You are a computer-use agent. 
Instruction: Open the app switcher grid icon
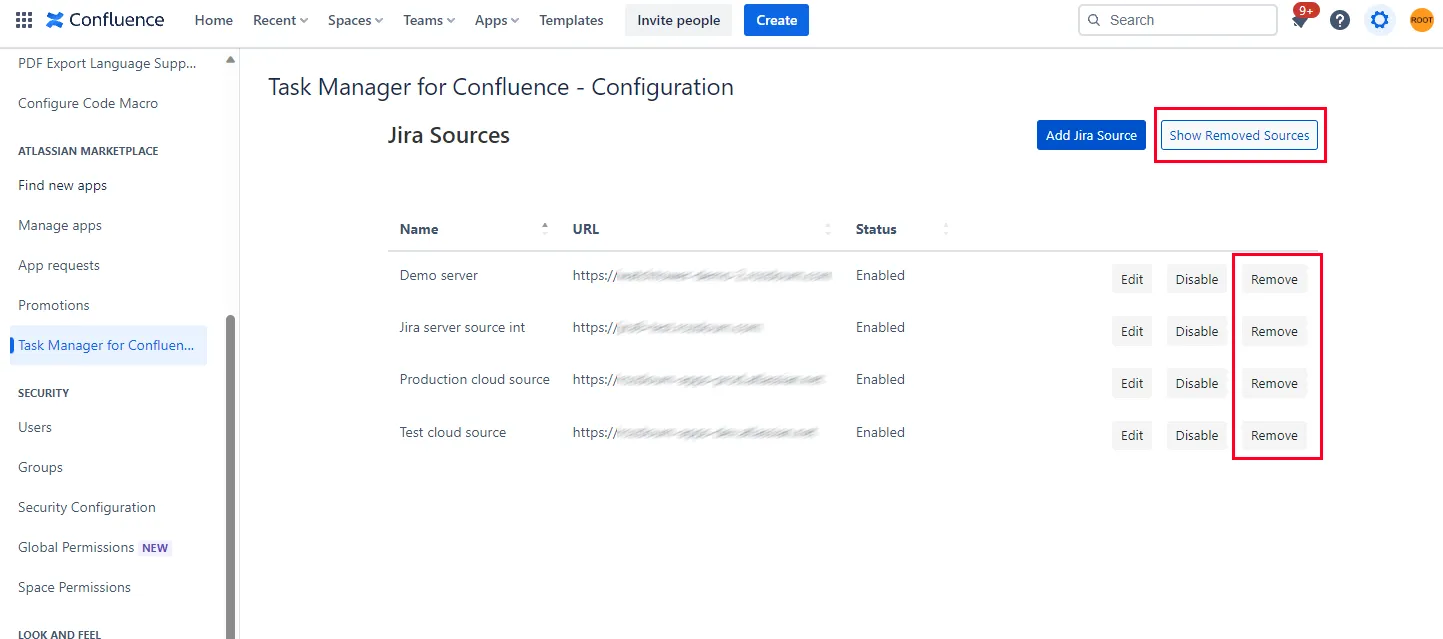pos(24,20)
